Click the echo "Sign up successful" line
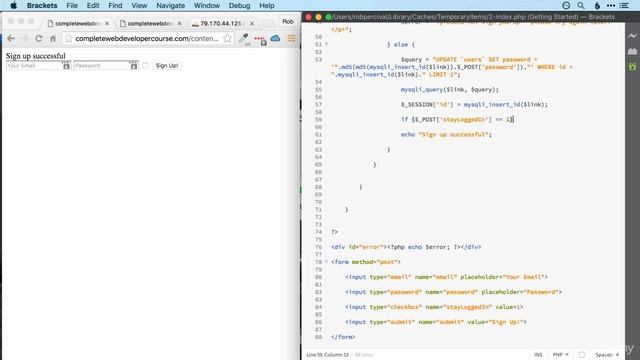Image resolution: width=640 pixels, height=360 pixels. pos(446,134)
